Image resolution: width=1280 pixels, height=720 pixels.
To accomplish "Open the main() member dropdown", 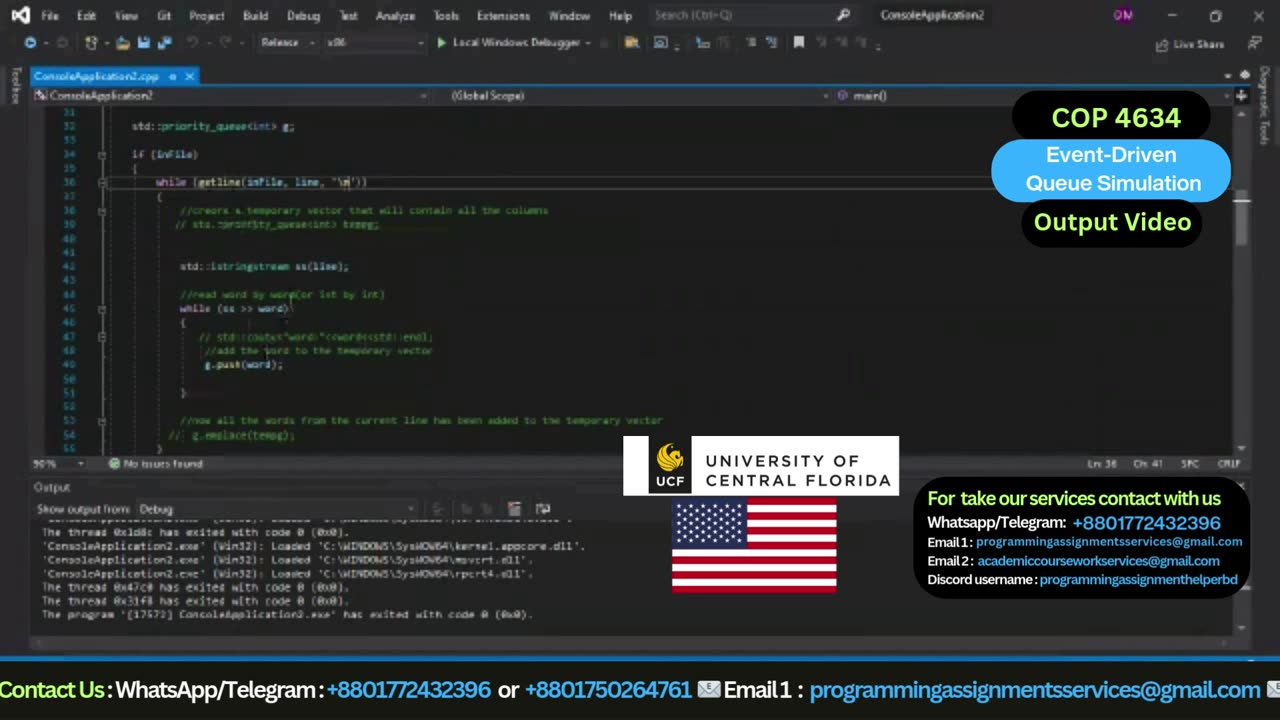I will pos(1033,96).
